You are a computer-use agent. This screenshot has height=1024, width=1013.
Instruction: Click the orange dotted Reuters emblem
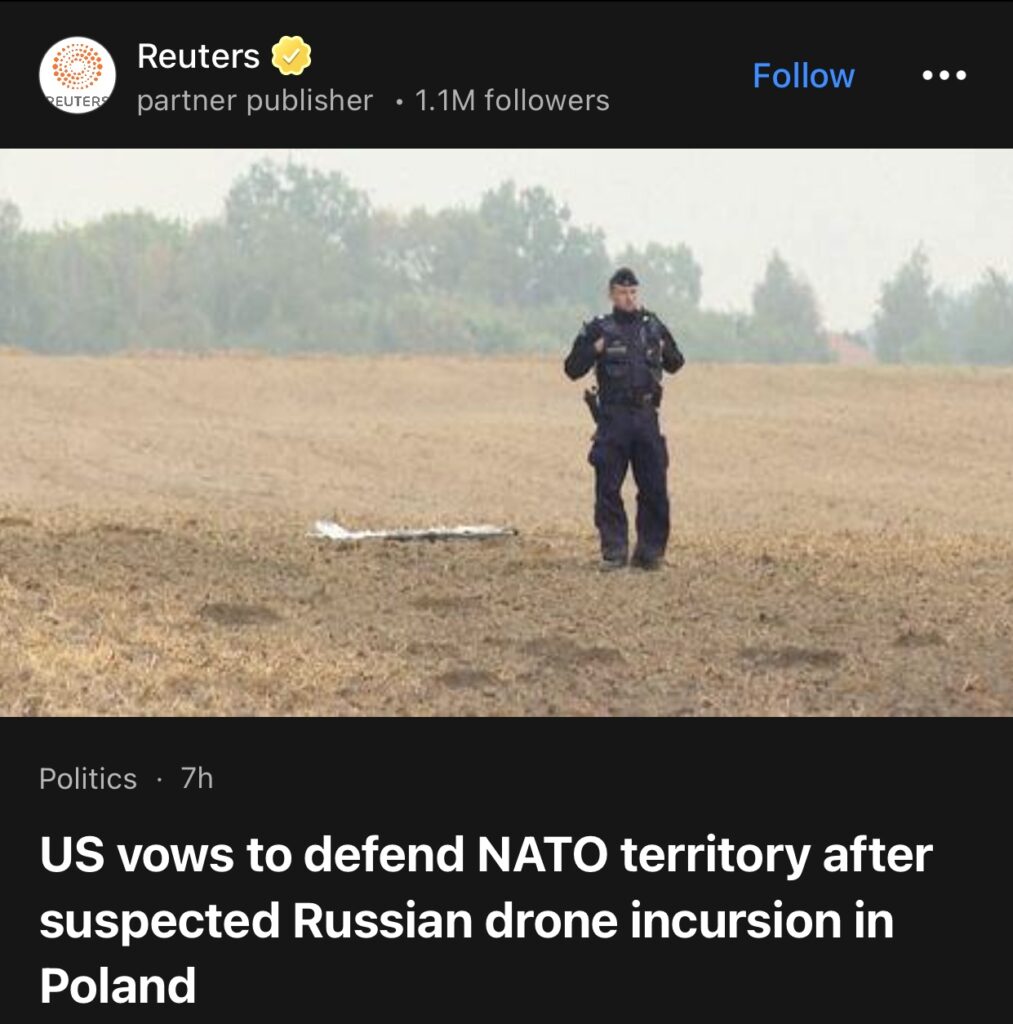point(77,67)
